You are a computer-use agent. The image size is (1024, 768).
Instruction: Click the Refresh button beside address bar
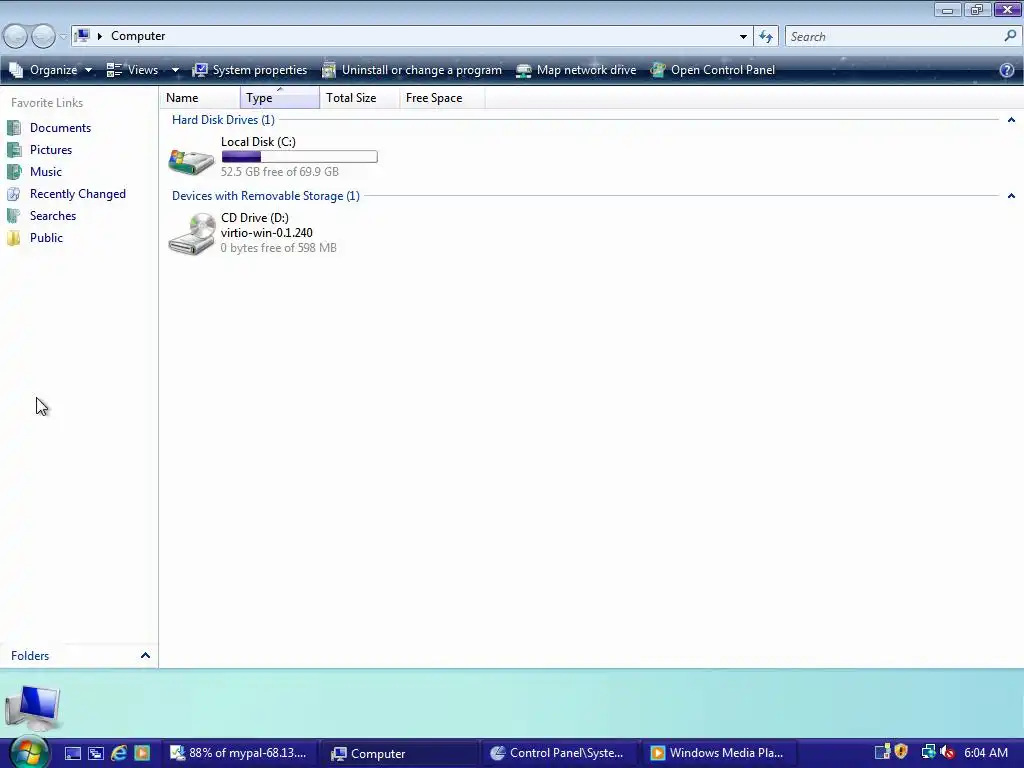tap(766, 37)
